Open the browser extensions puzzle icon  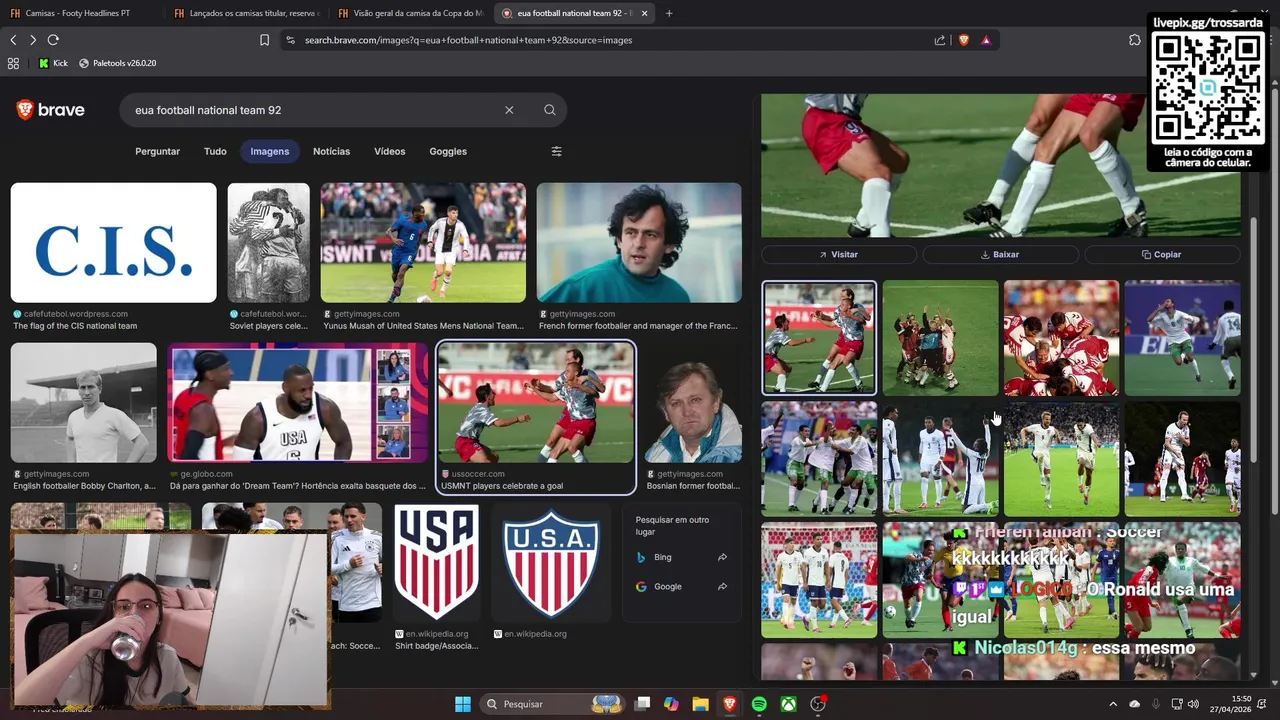coord(1134,40)
